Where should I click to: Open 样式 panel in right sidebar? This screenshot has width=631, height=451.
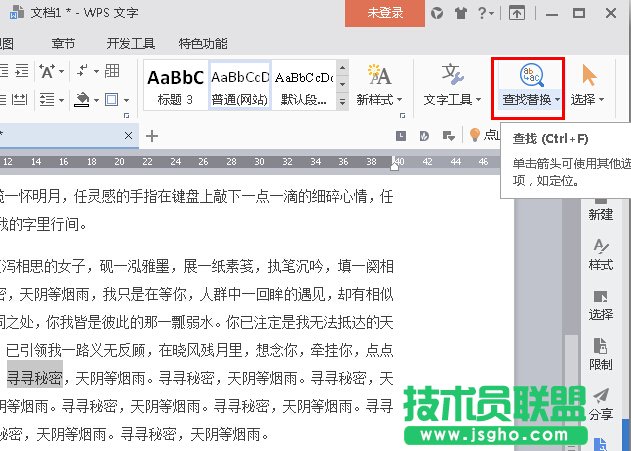click(600, 255)
